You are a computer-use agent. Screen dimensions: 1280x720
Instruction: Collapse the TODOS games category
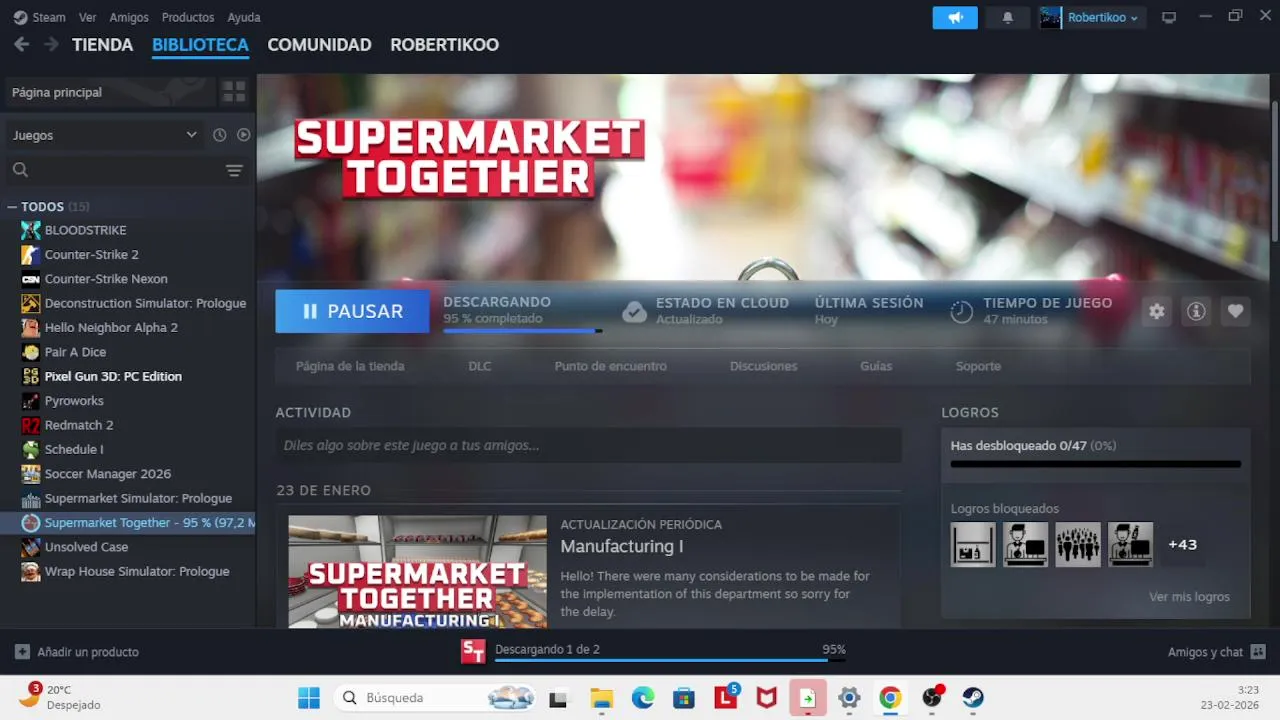[12, 207]
